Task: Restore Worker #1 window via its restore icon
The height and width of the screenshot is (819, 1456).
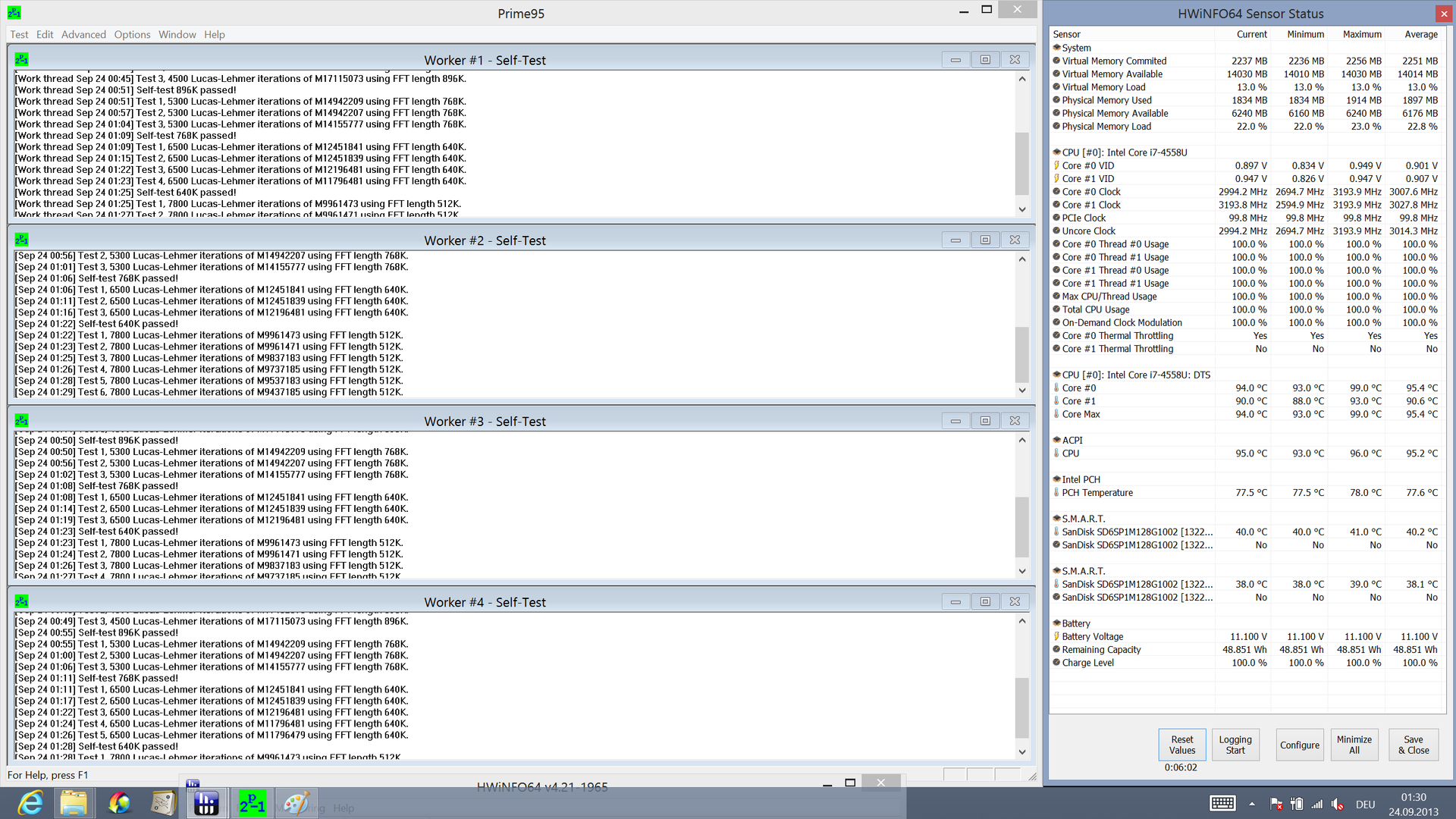Action: [985, 60]
